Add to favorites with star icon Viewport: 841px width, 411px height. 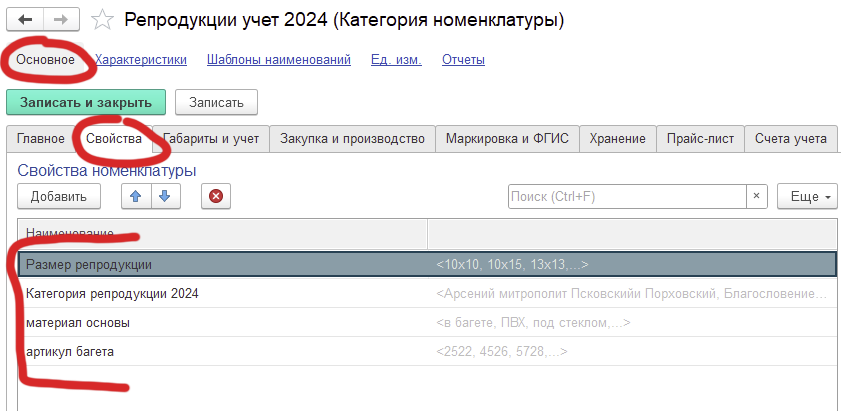click(x=101, y=20)
